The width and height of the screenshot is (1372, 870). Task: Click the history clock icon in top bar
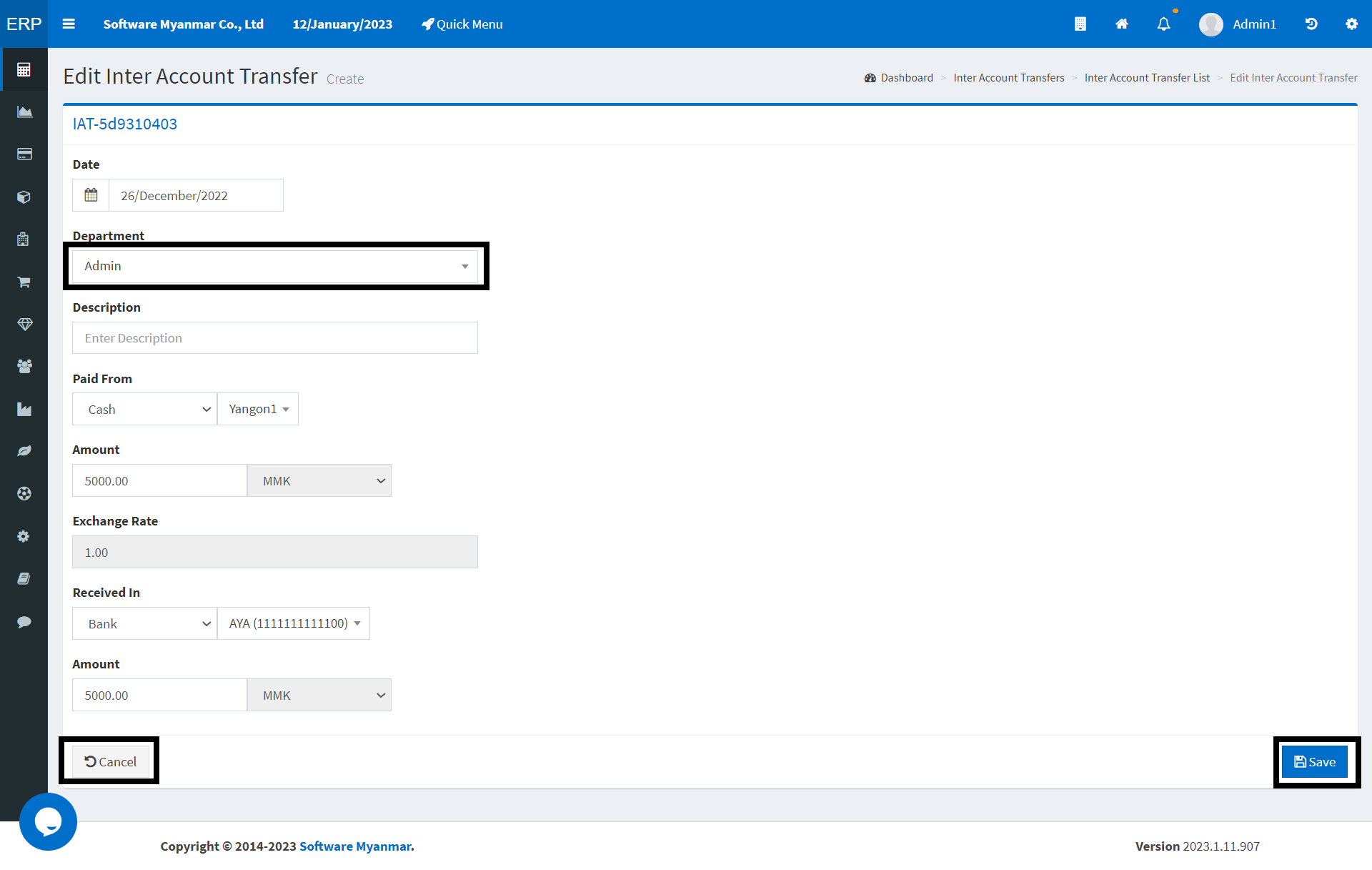[1311, 24]
